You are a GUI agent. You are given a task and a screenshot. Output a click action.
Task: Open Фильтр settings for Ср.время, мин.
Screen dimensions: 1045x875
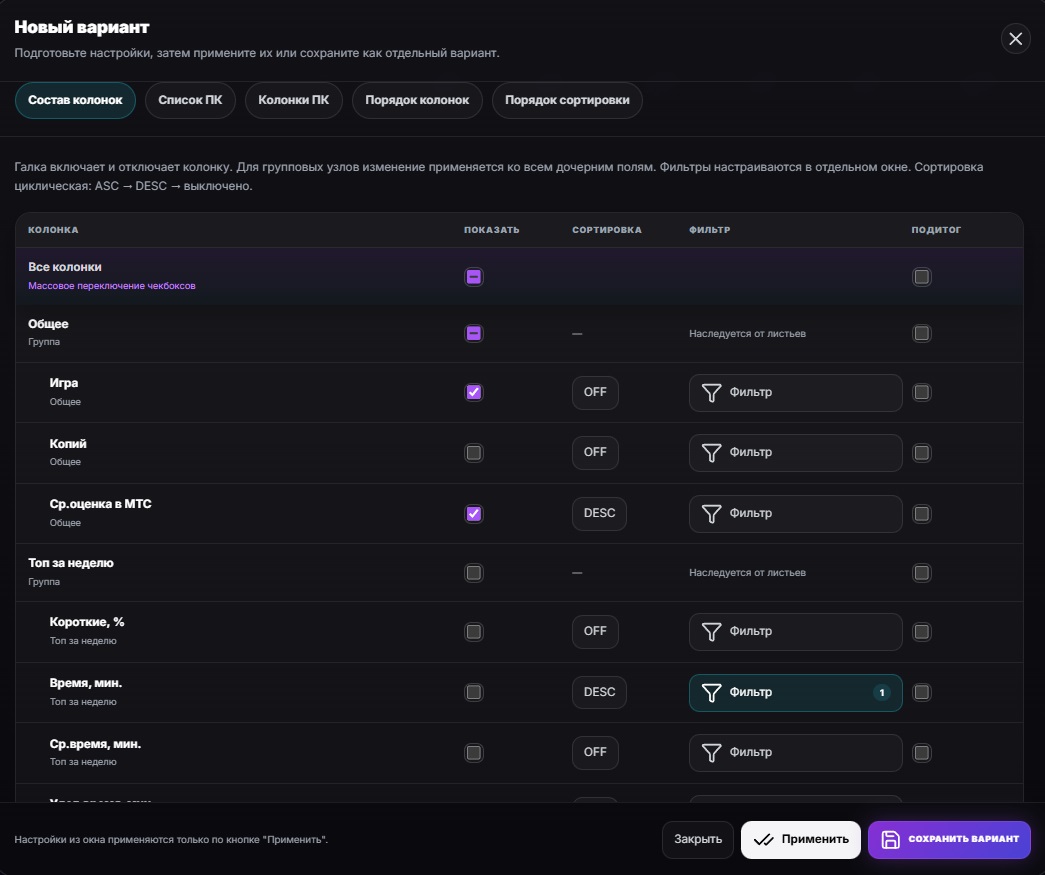coord(796,752)
